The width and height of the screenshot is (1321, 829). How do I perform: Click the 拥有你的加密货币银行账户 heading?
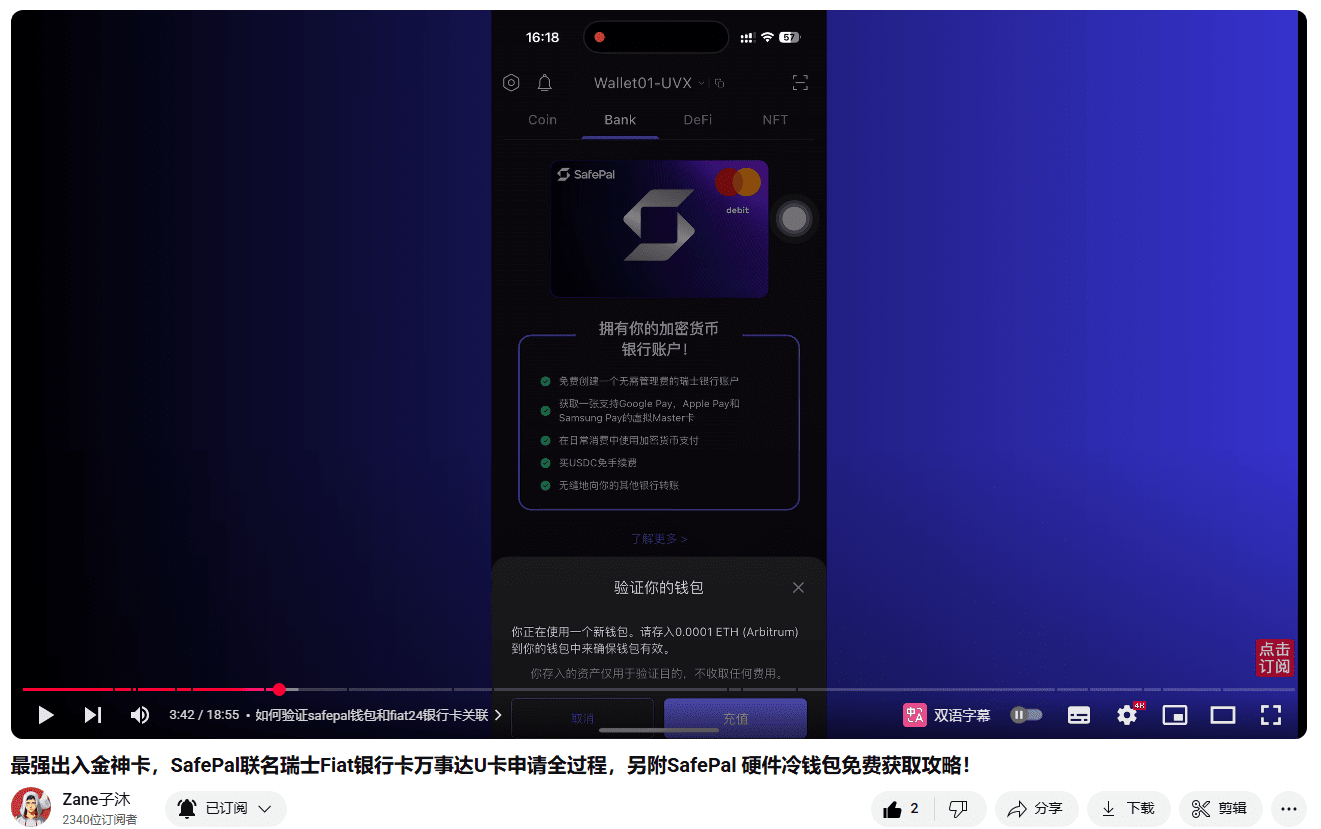pyautogui.click(x=659, y=339)
